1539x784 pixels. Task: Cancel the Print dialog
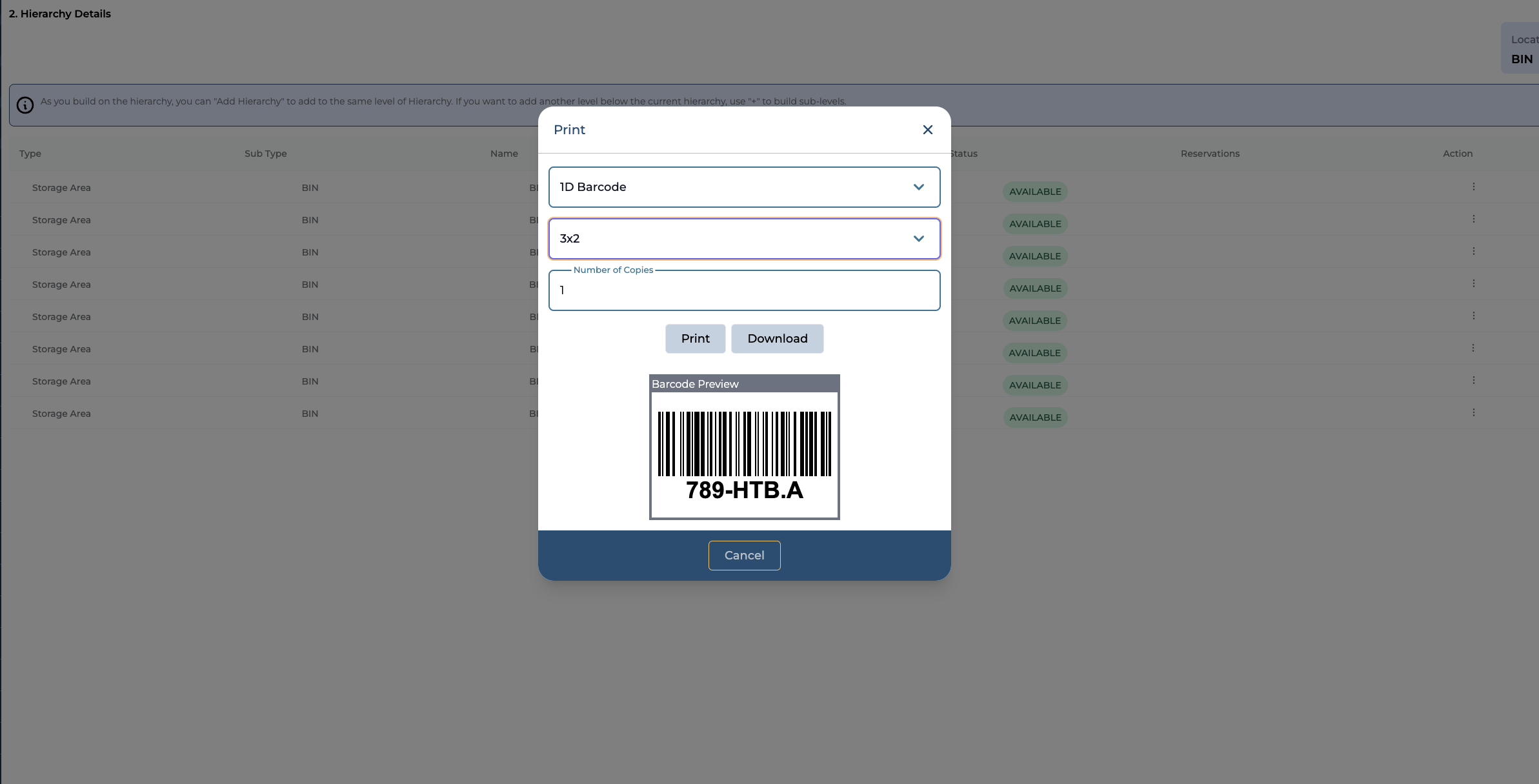tap(744, 556)
